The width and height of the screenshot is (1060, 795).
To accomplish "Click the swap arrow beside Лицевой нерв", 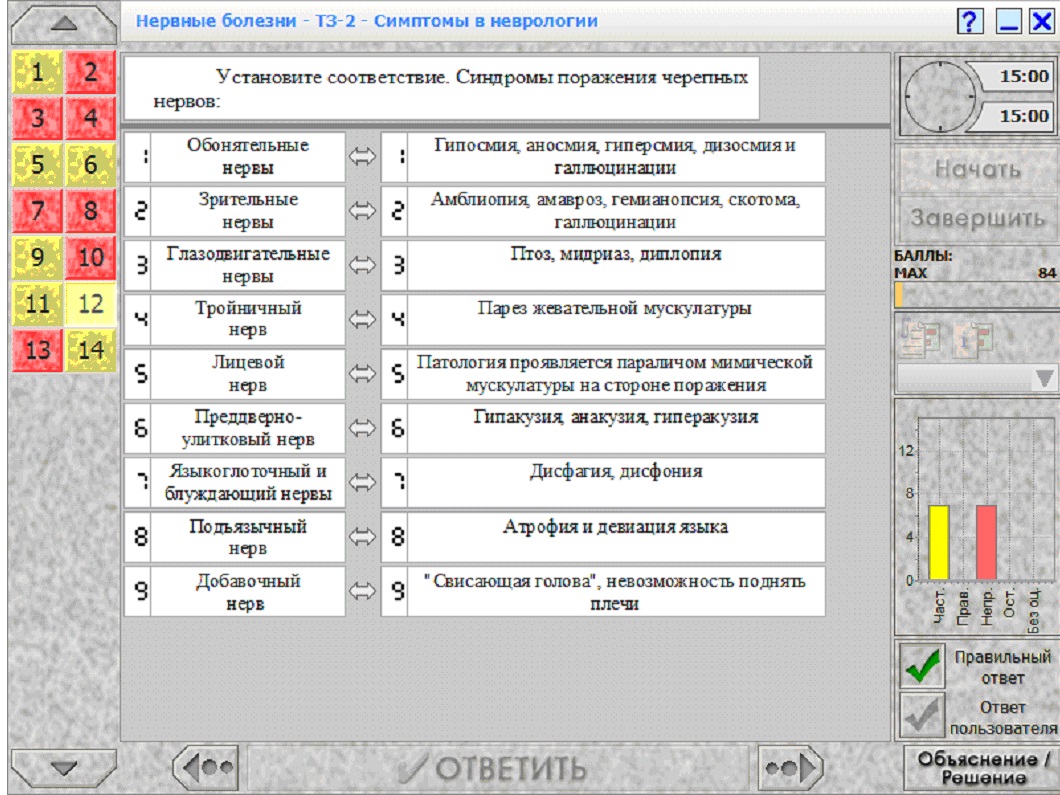I will (362, 374).
